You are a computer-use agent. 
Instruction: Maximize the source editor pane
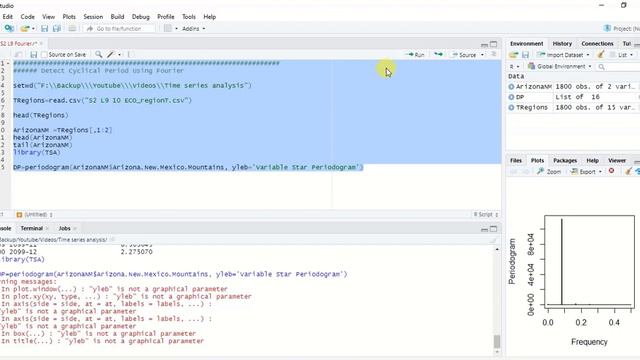pos(493,44)
